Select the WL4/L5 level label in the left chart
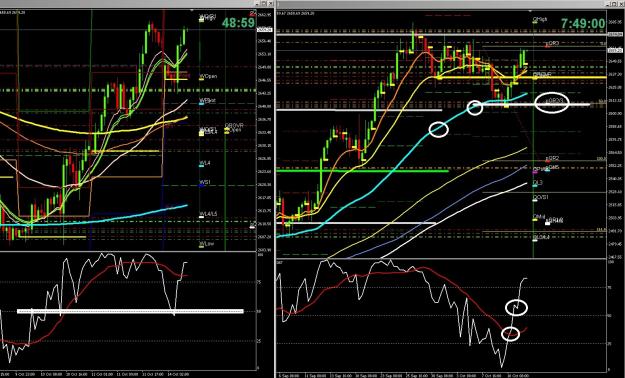Screen dimensions: 625x378 point(208,214)
